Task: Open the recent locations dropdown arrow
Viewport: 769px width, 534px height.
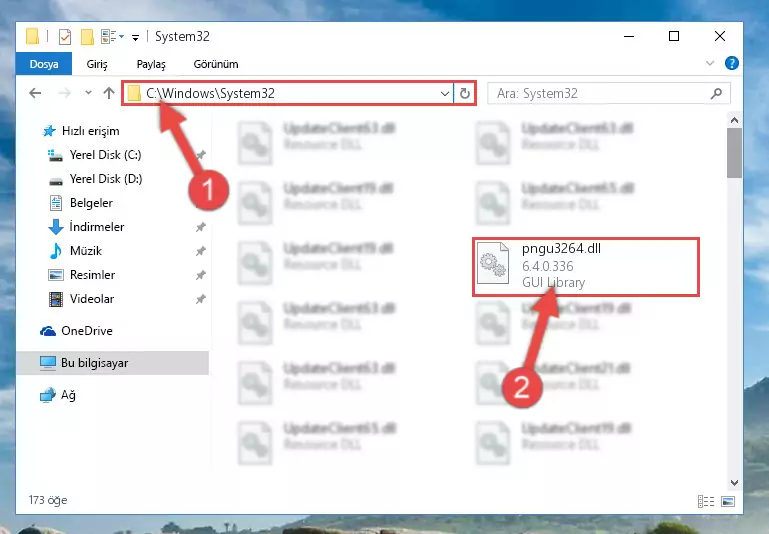Action: [88, 92]
